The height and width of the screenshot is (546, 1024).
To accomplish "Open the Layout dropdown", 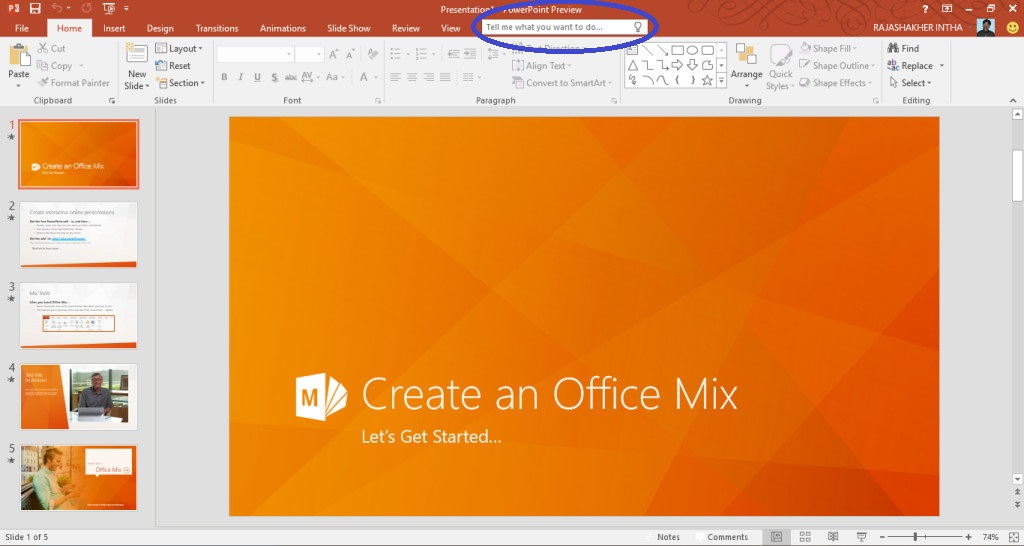I will (x=180, y=48).
